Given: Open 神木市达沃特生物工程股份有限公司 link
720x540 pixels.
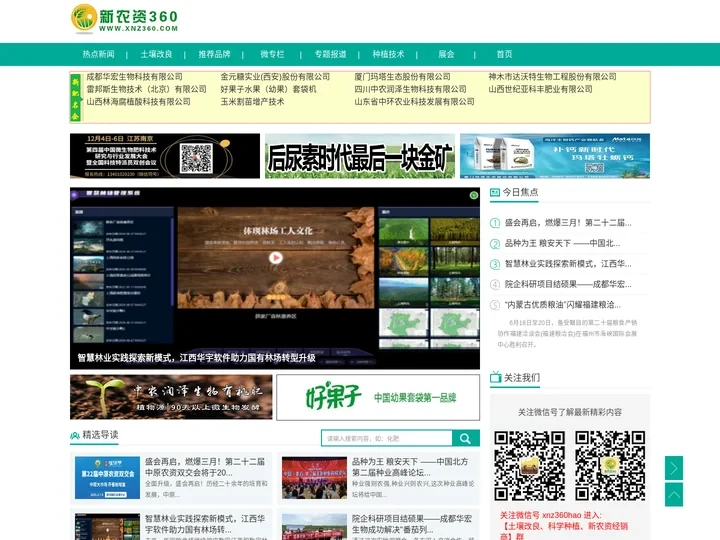Looking at the screenshot, I should coord(552,77).
